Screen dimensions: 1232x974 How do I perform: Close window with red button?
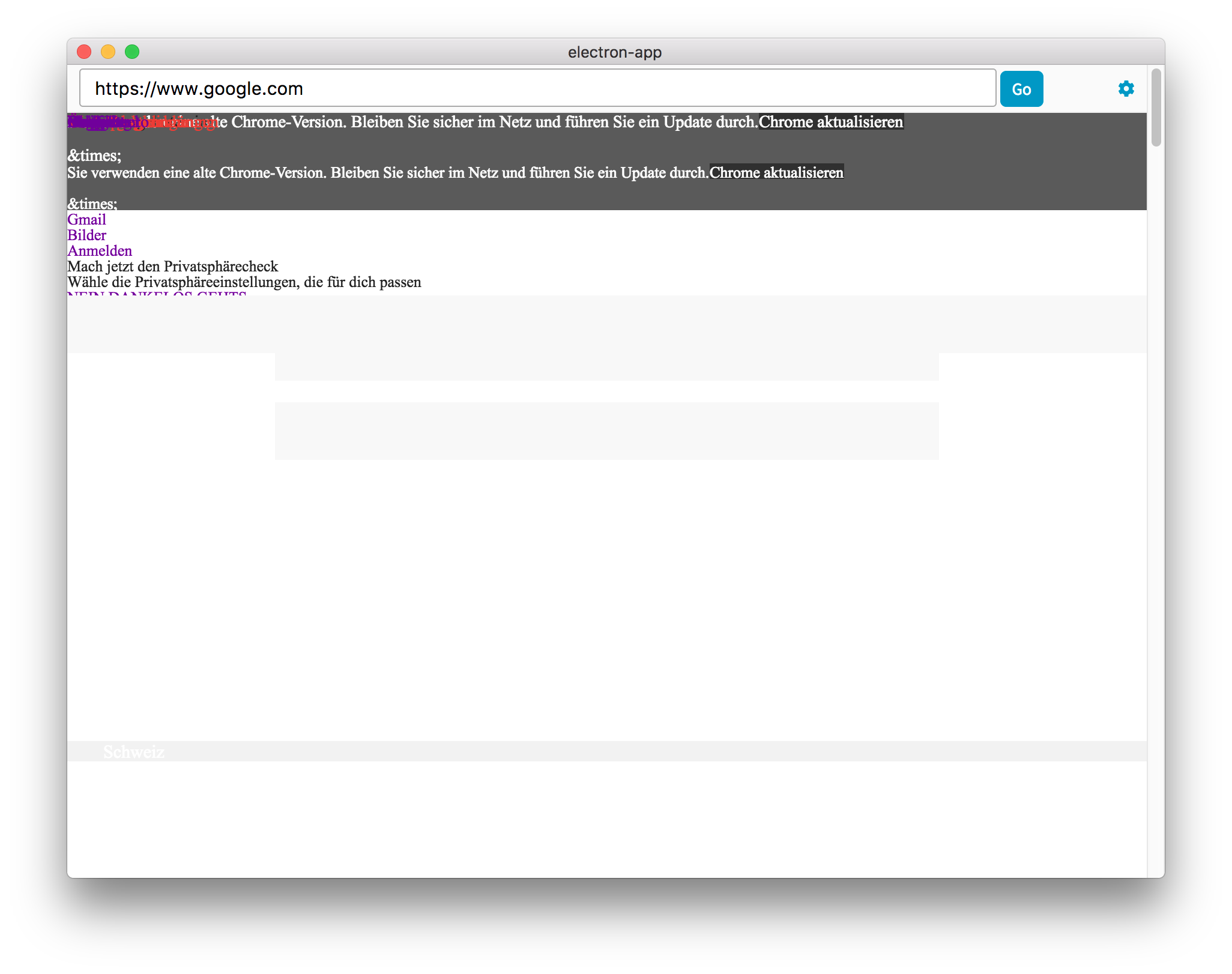click(x=84, y=52)
